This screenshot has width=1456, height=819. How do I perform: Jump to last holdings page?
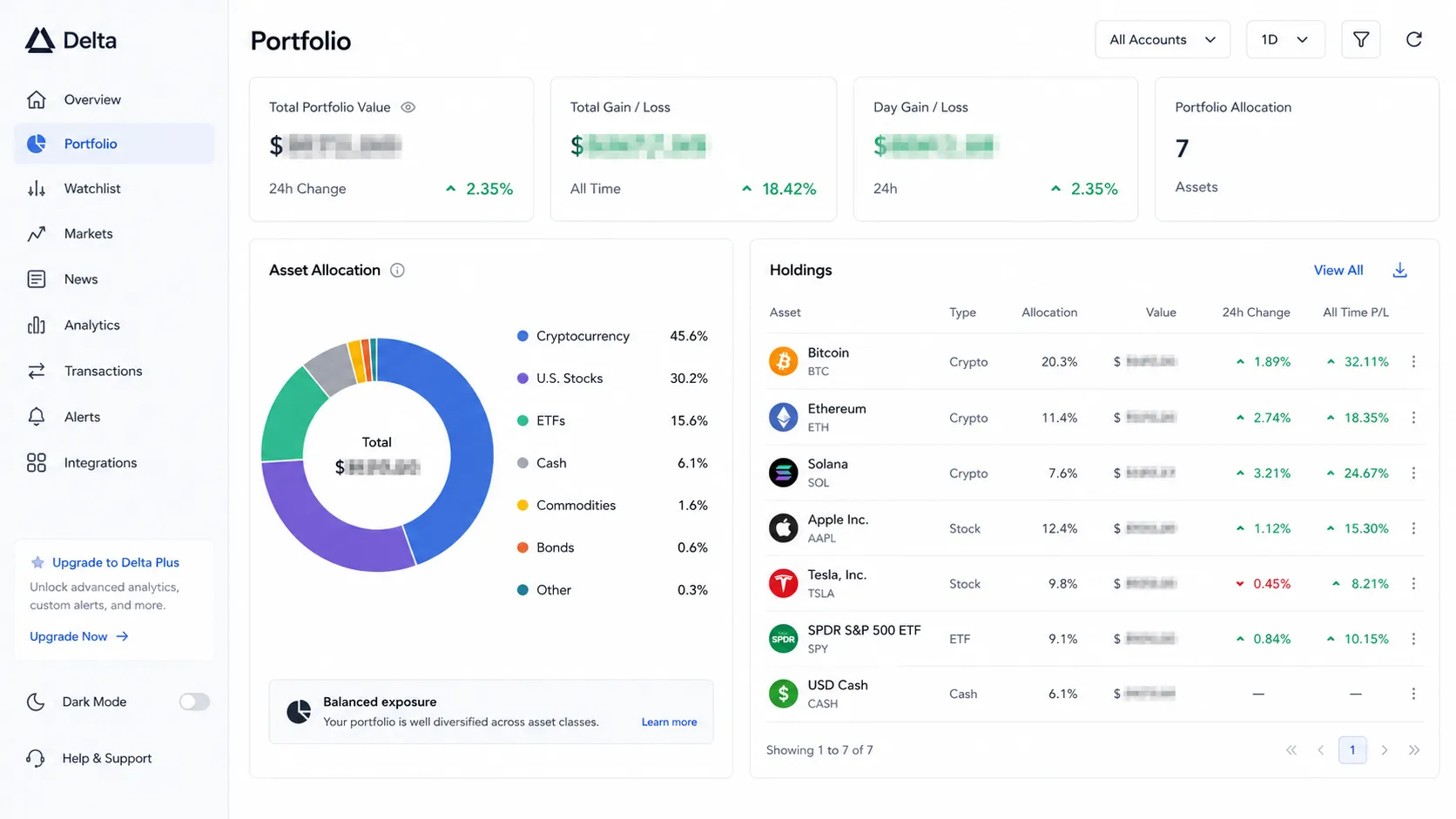[1414, 750]
